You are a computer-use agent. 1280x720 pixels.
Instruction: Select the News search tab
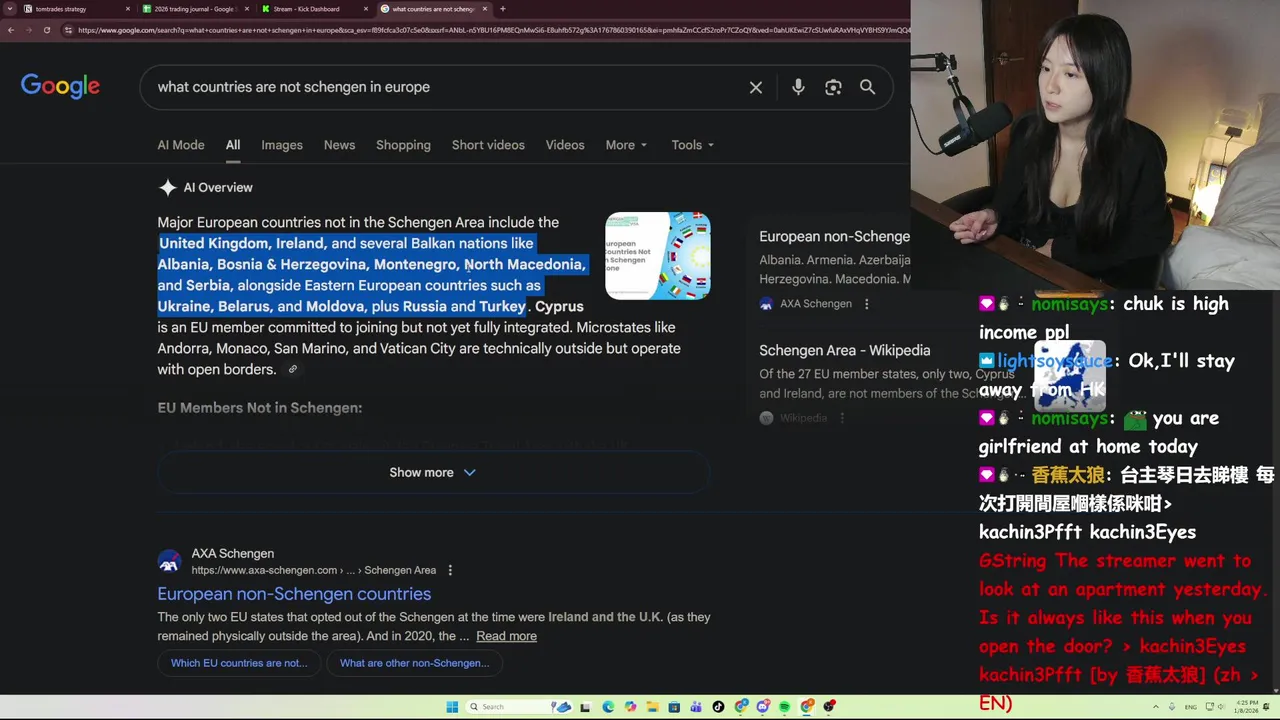click(x=339, y=145)
